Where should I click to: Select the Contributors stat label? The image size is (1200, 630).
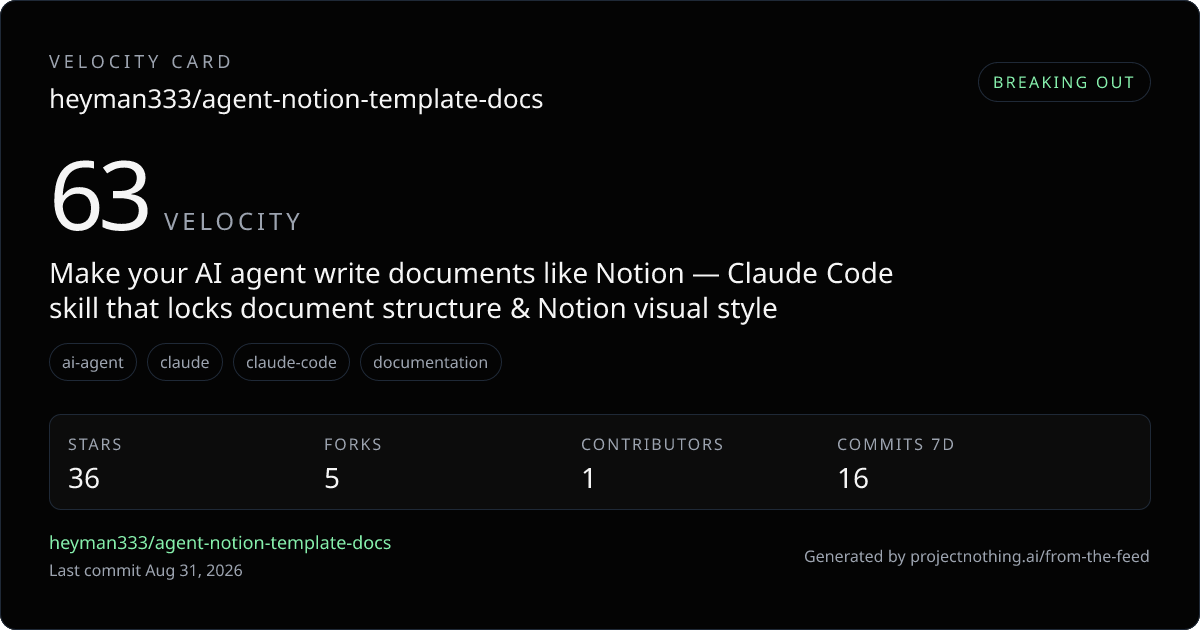coord(652,444)
